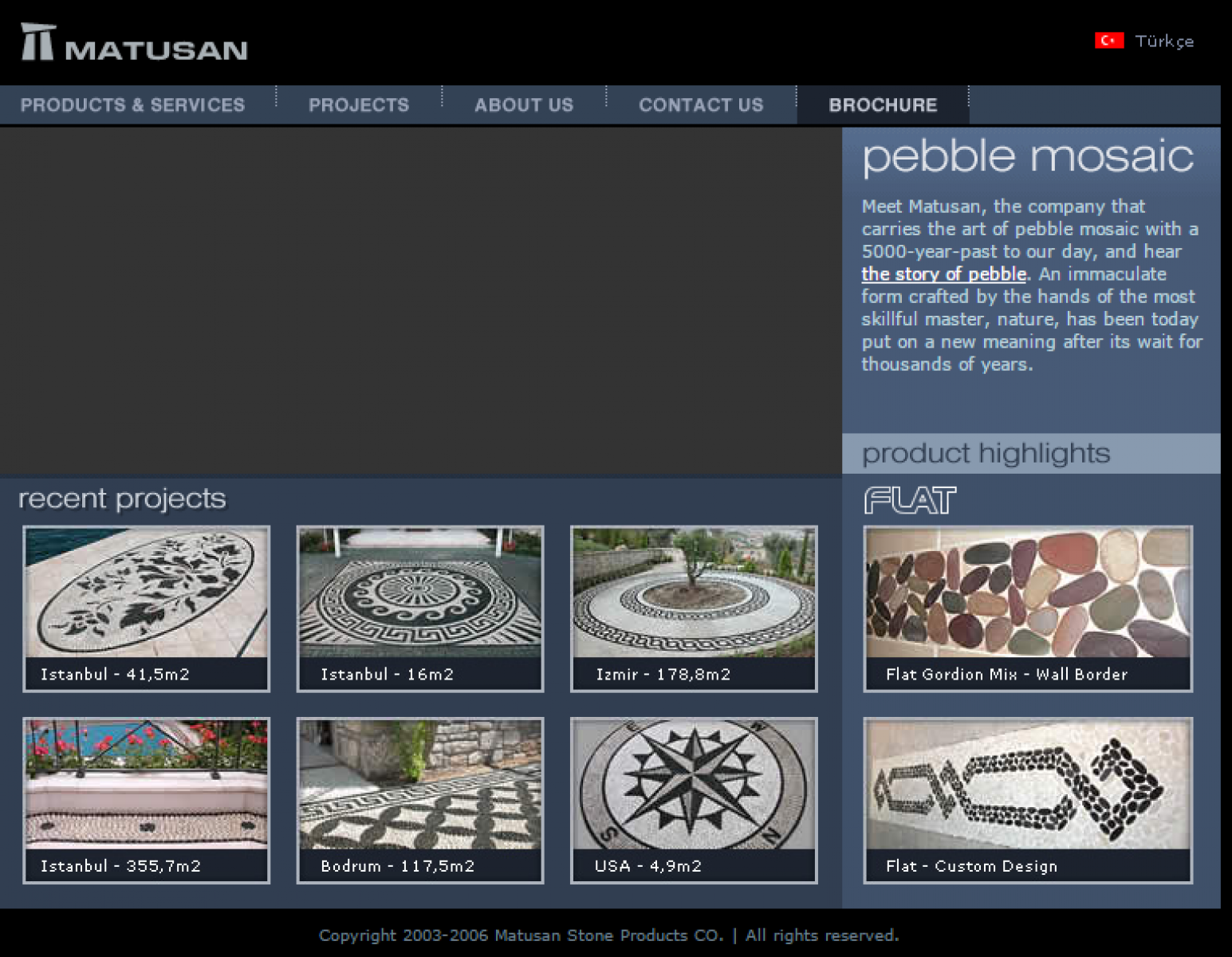Open the Brochure tab
The width and height of the screenshot is (1232, 957).
click(883, 105)
